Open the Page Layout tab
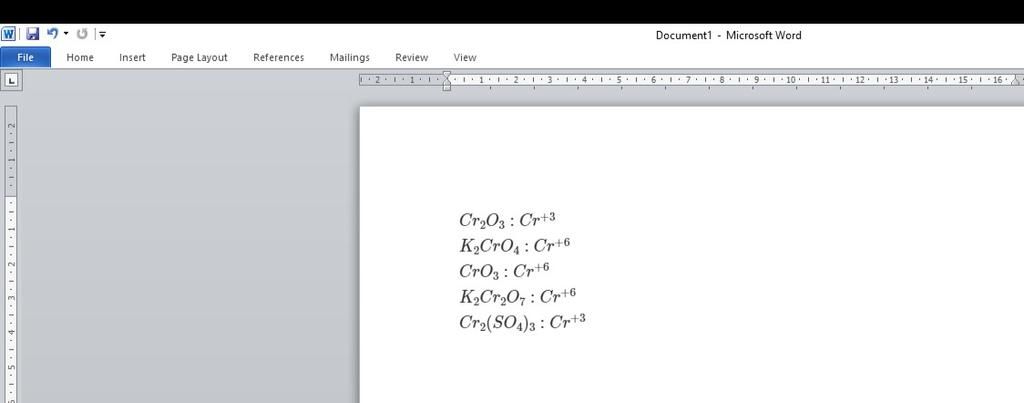The height and width of the screenshot is (403, 1024). pyautogui.click(x=199, y=57)
